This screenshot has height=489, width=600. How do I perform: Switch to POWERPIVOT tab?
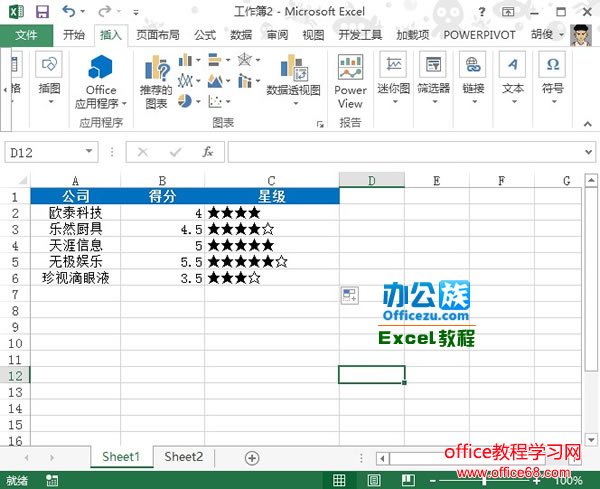point(479,35)
